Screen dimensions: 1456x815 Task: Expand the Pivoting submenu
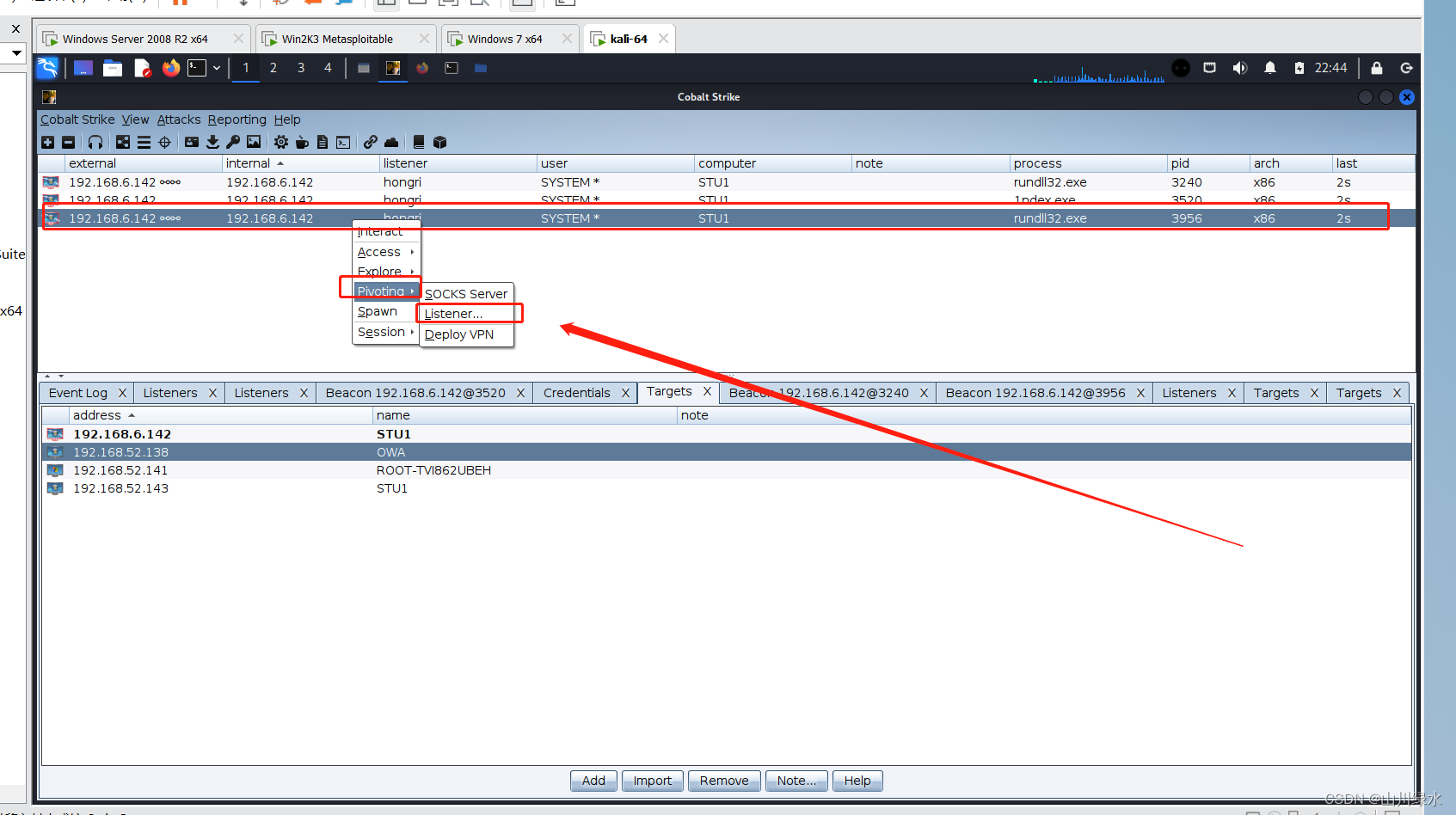coord(386,291)
